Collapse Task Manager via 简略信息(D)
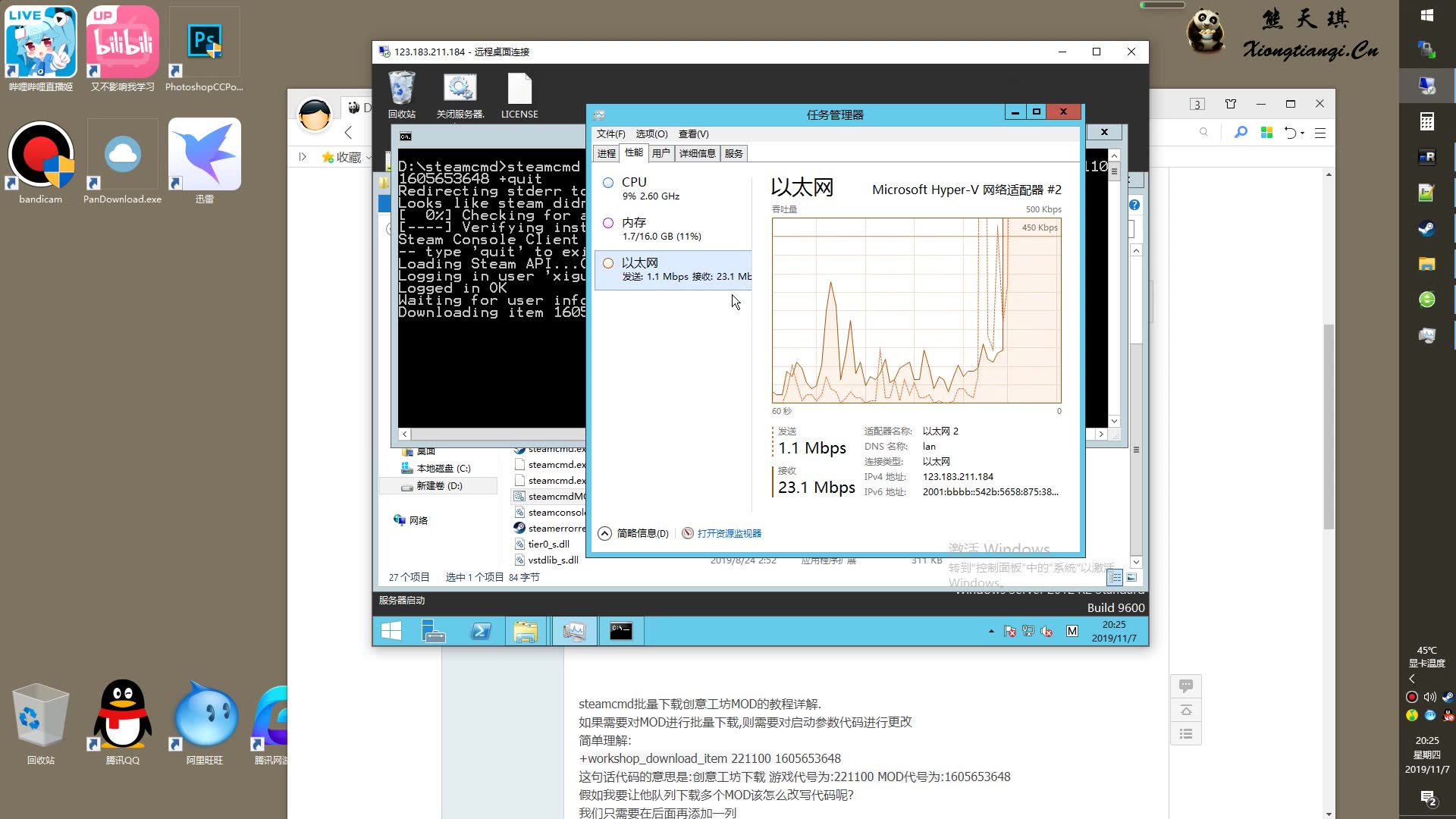 [x=634, y=533]
